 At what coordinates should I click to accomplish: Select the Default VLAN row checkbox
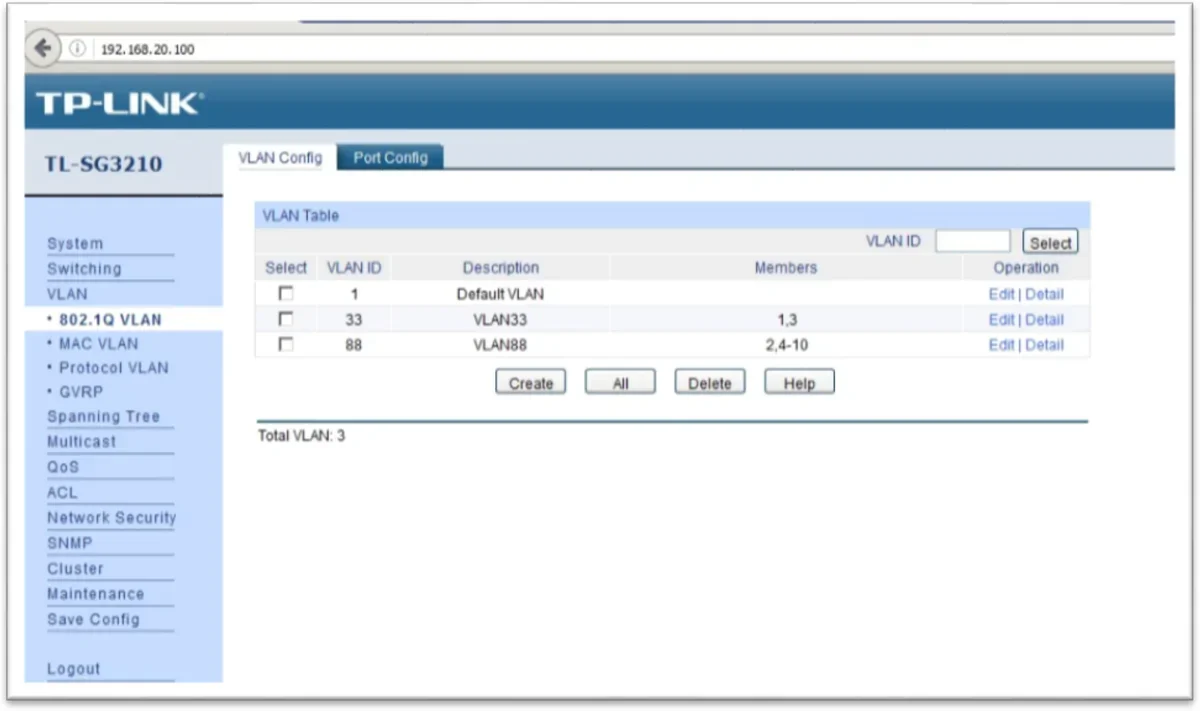[x=286, y=293]
